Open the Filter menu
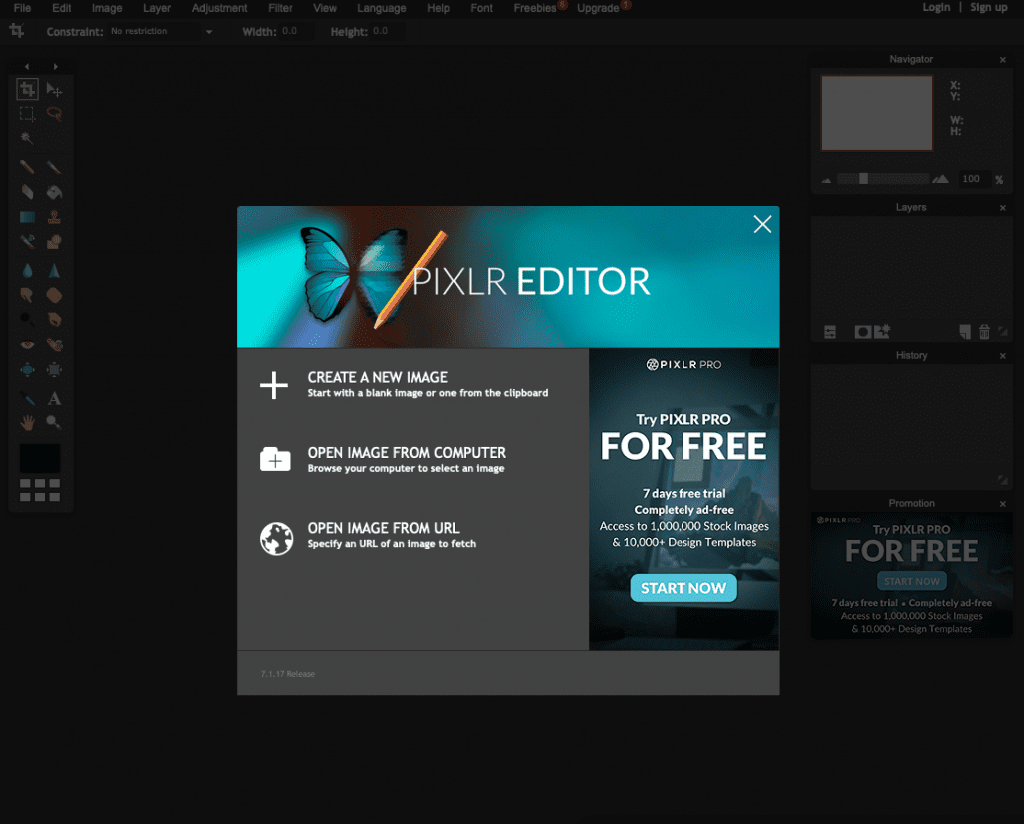 [x=280, y=8]
